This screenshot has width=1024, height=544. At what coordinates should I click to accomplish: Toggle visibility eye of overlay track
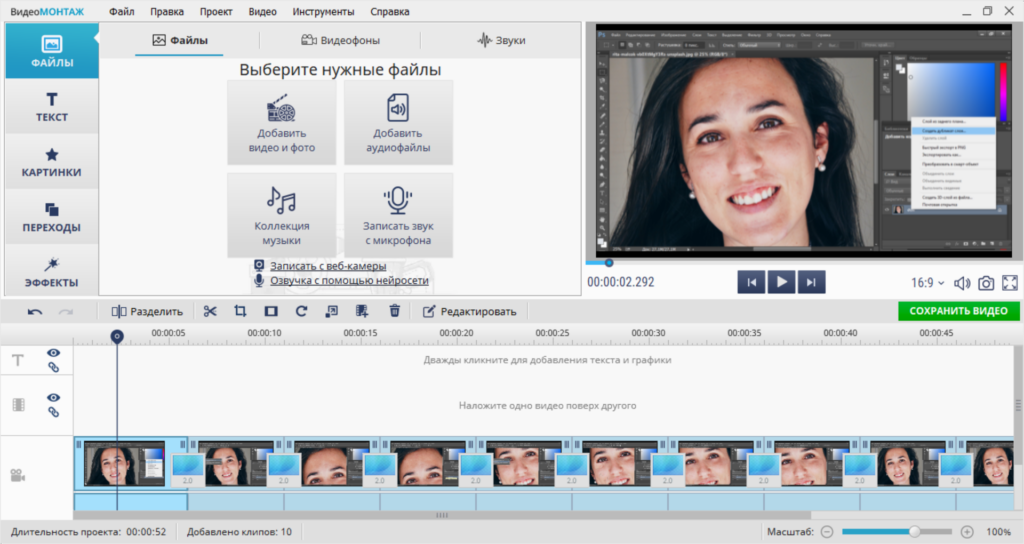click(x=54, y=397)
